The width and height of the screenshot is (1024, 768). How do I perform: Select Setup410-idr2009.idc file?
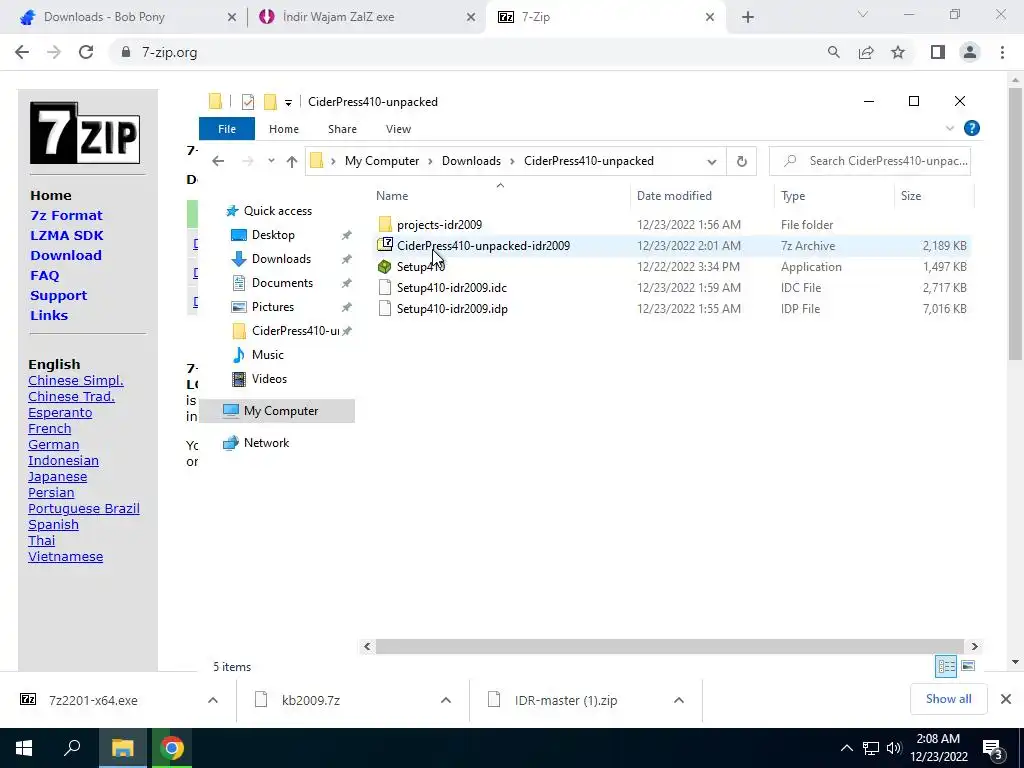[x=451, y=287]
